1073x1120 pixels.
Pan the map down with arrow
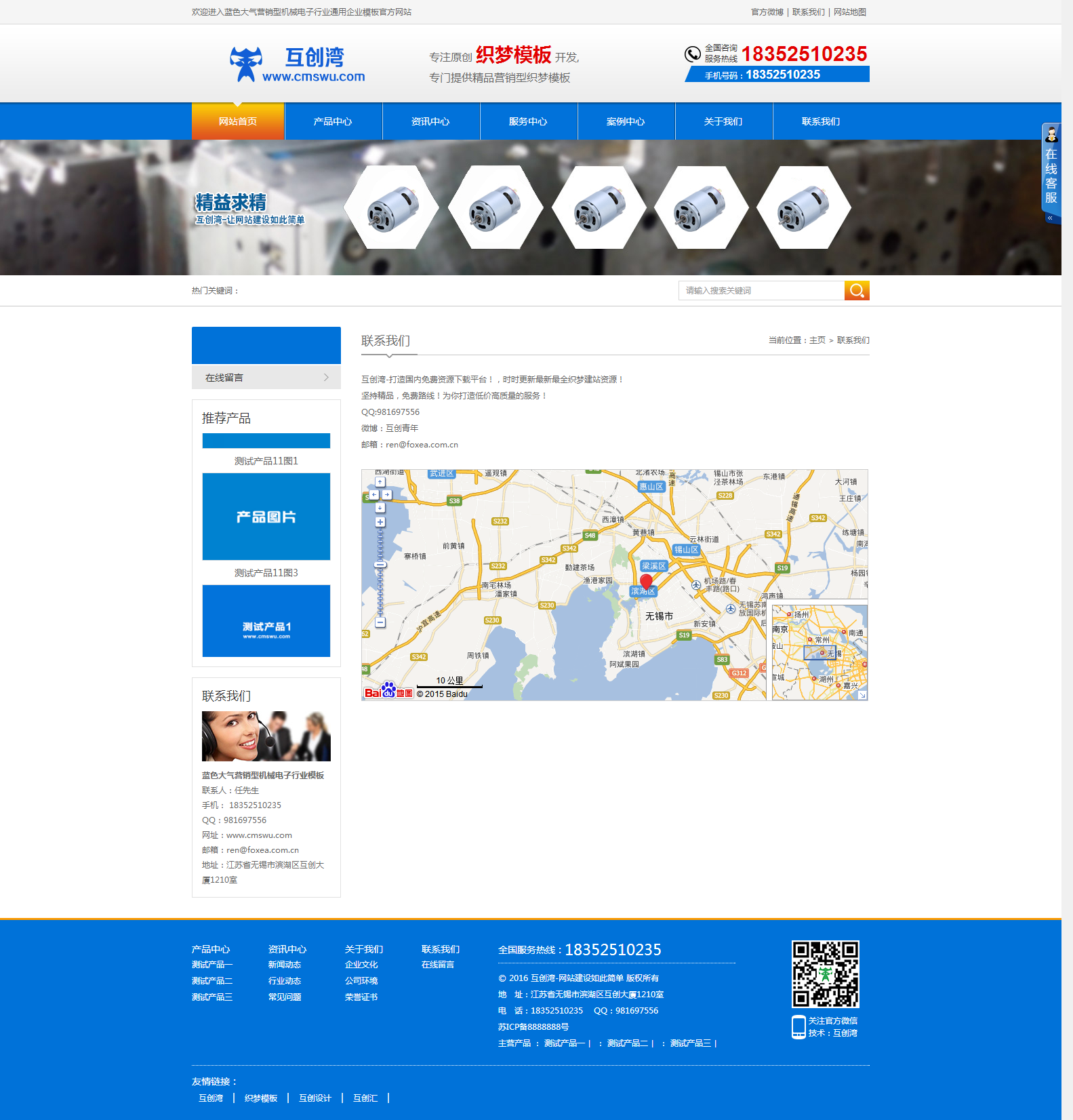pos(380,508)
